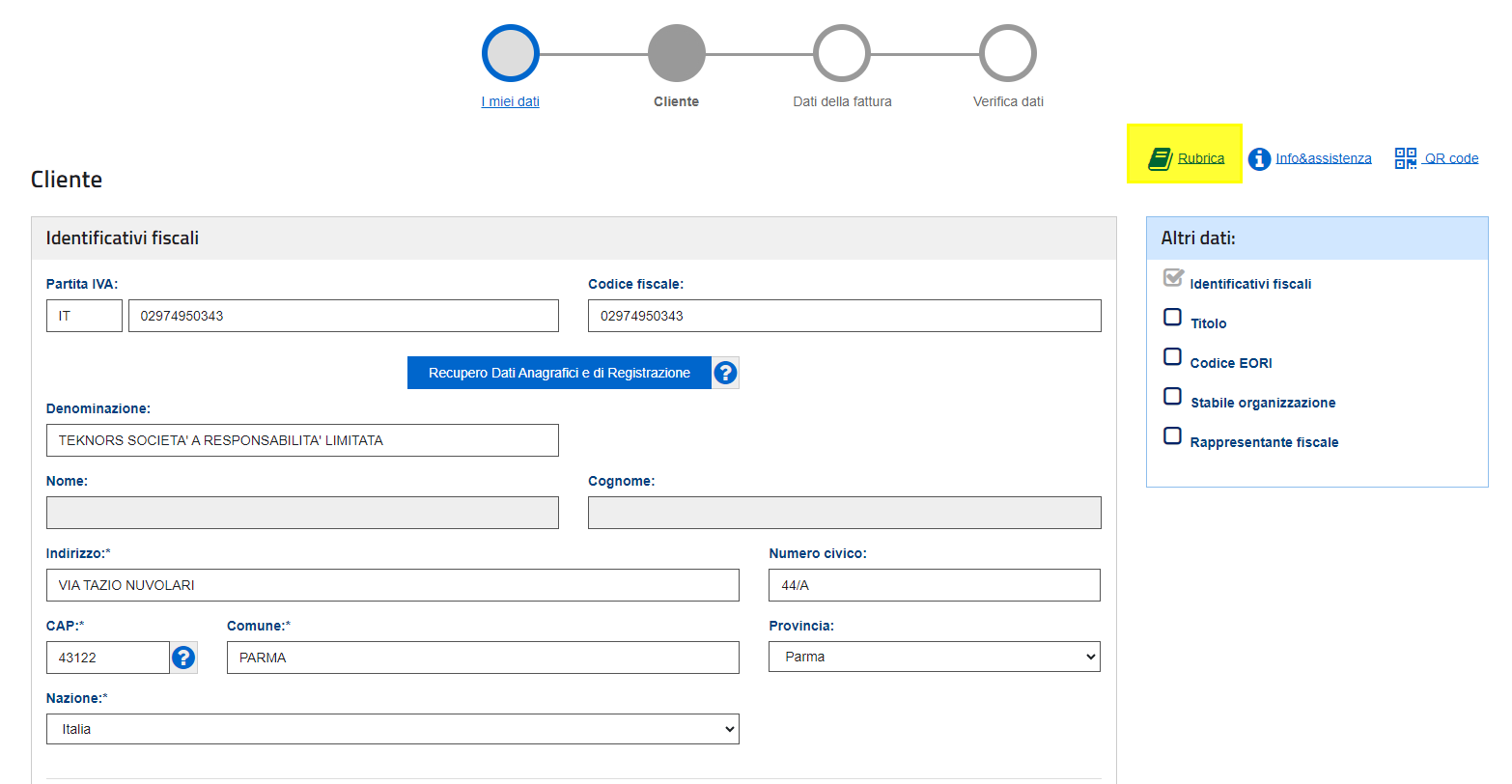Viewport: 1512px width, 784px height.
Task: Click help icon next to Recupero Dati button
Action: click(726, 373)
